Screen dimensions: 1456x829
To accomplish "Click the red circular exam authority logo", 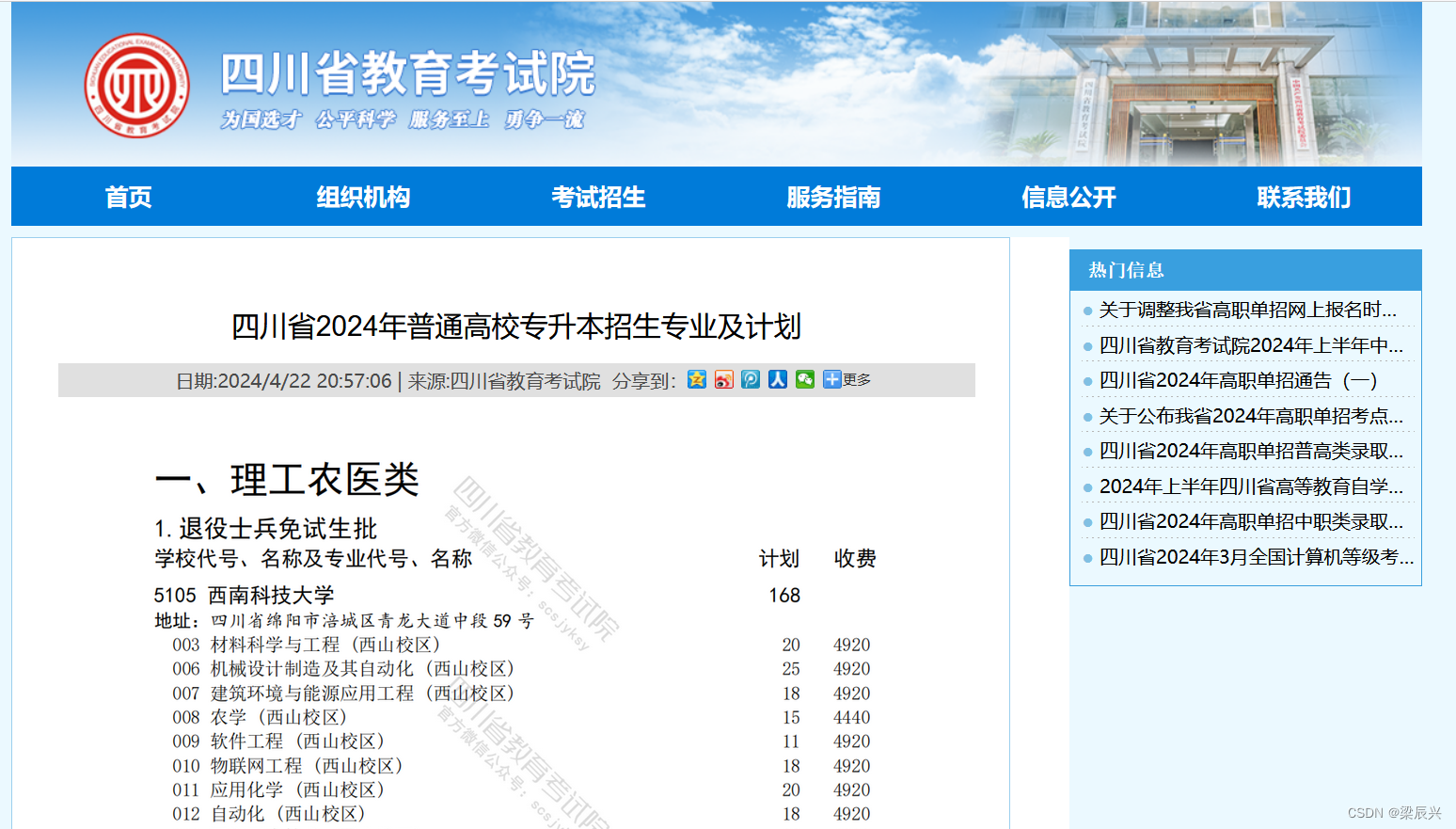I will coord(137,86).
